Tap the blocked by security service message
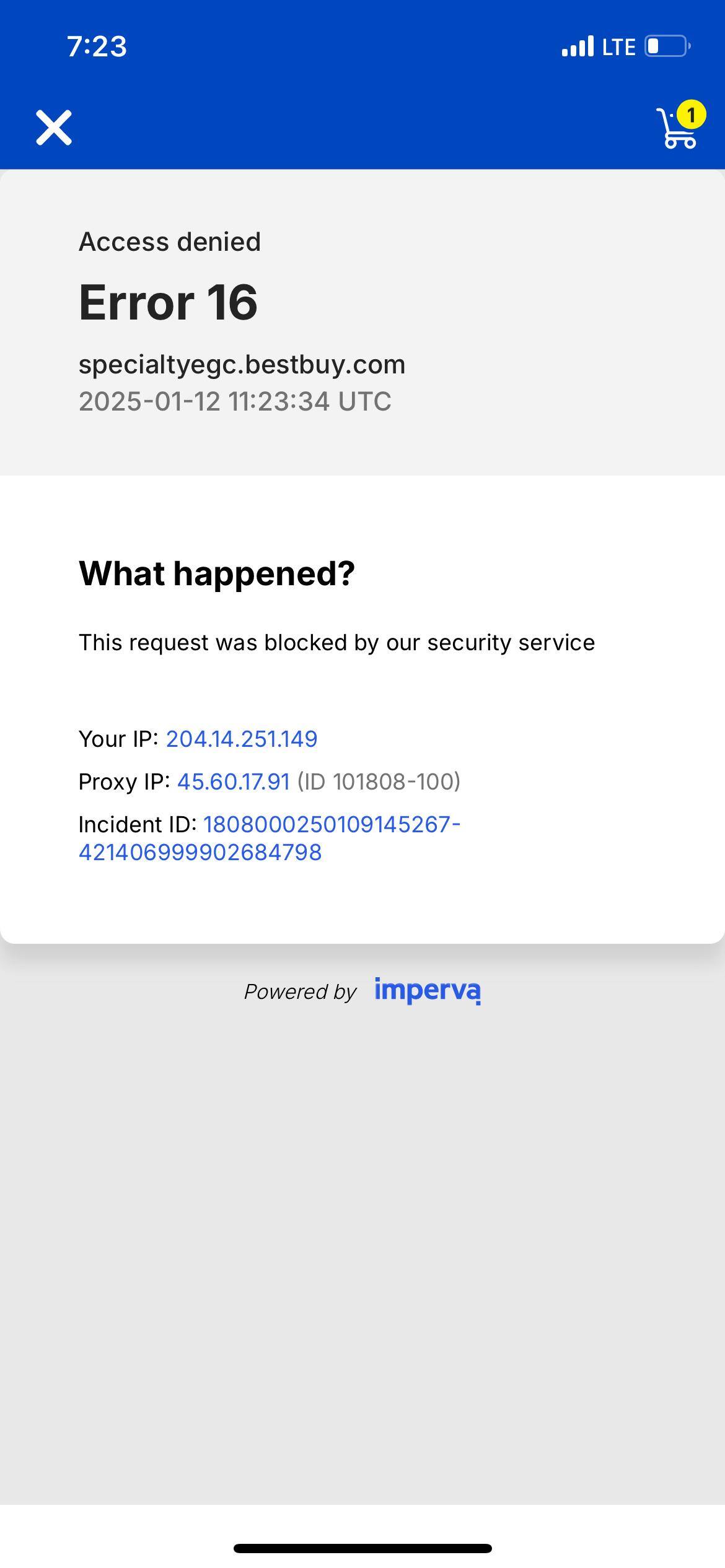Viewport: 725px width, 1568px height. (x=336, y=642)
